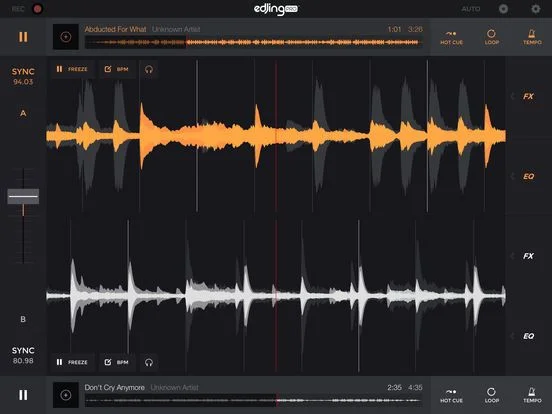
Task: Toggle Freeze on deck A
Action: point(72,69)
